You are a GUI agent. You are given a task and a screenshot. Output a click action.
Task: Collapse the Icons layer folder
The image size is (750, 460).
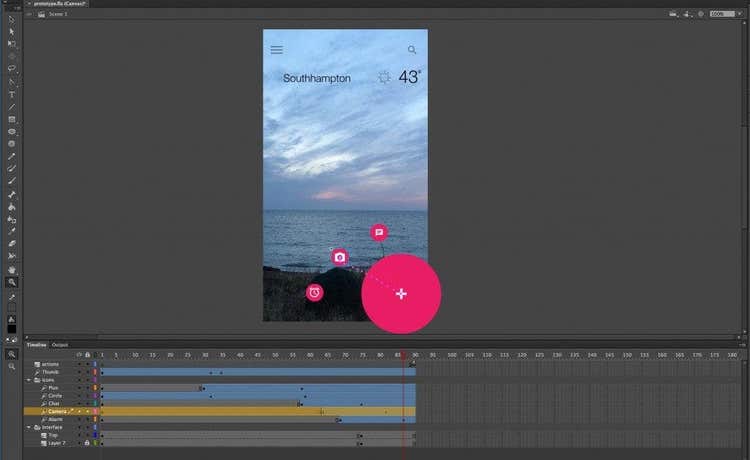pos(29,380)
